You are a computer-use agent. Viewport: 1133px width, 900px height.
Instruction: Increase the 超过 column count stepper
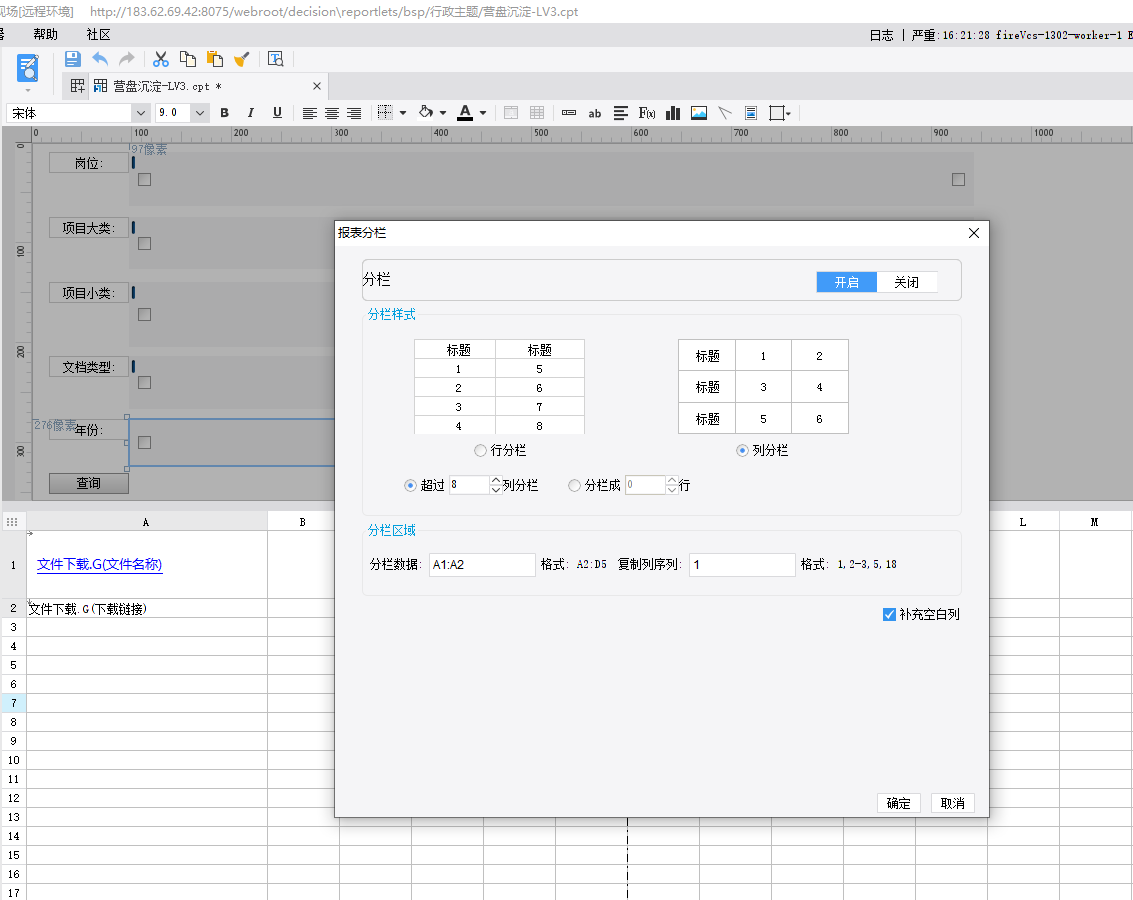click(496, 480)
